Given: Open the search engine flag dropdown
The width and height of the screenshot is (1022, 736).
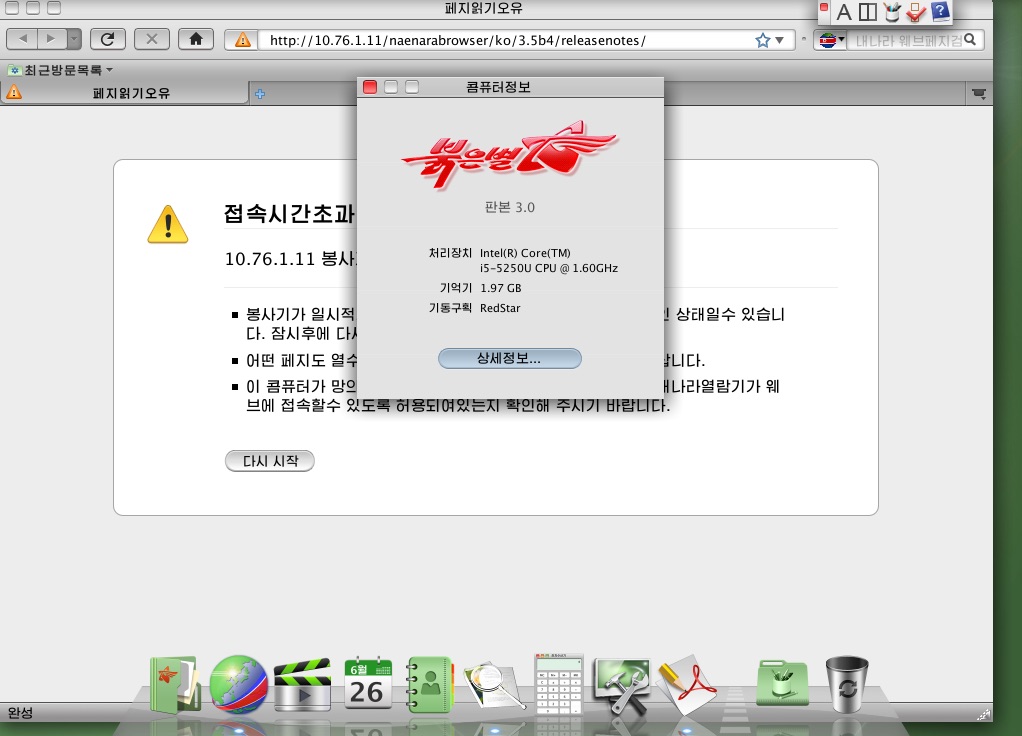Looking at the screenshot, I should click(829, 40).
